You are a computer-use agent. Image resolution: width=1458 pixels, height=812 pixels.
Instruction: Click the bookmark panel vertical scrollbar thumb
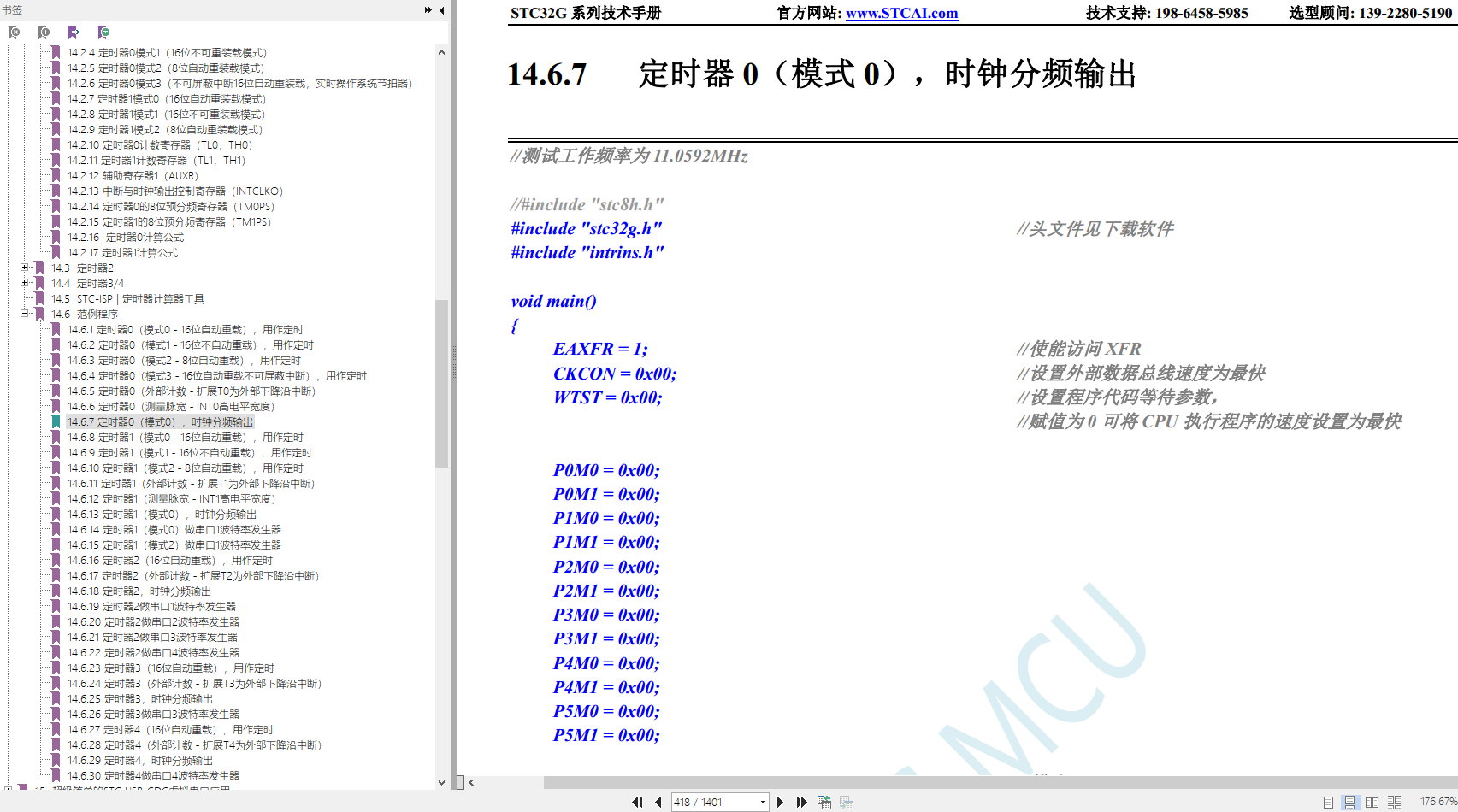tap(441, 383)
